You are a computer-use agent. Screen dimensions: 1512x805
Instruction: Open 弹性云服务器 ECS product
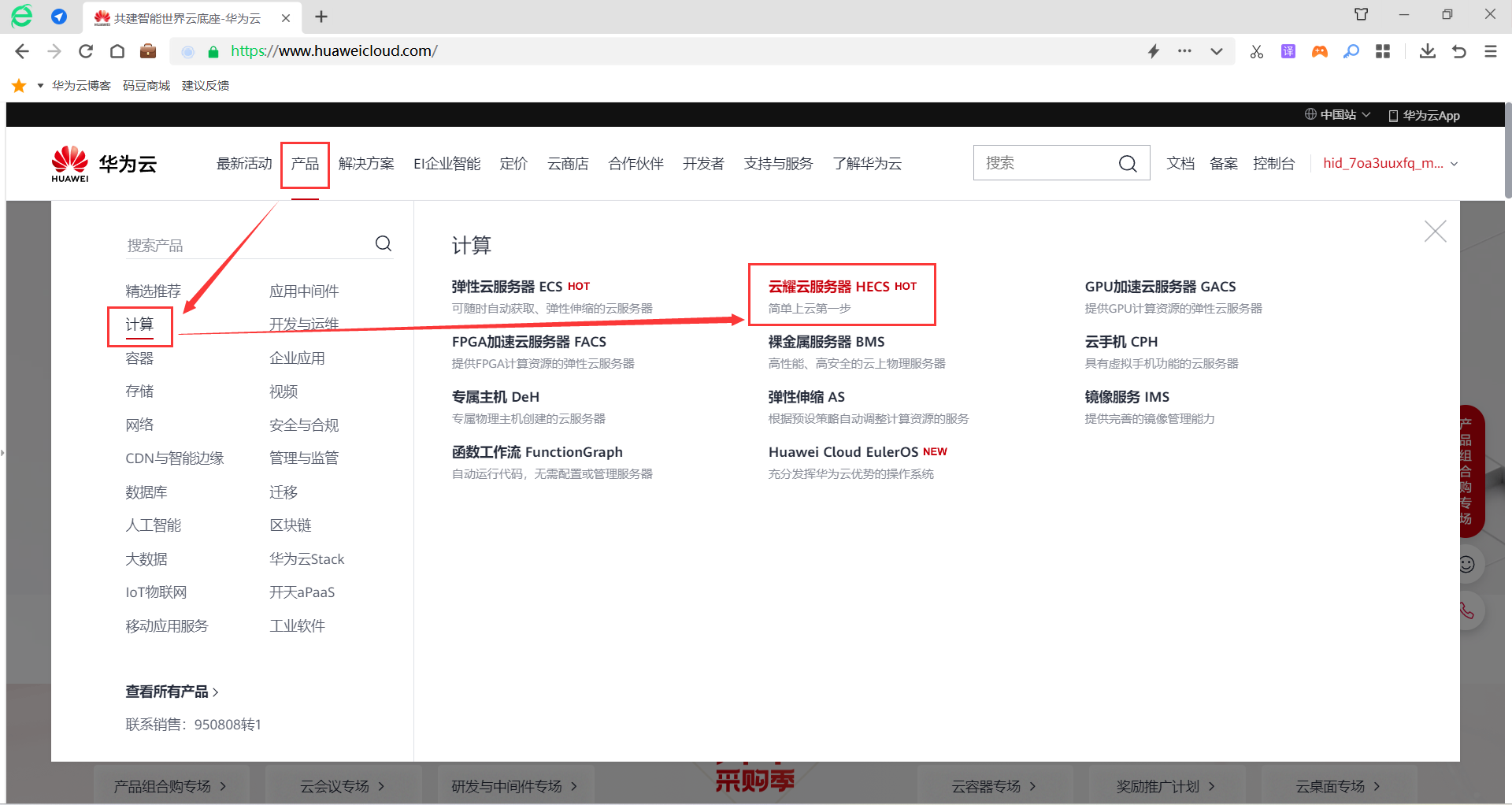(507, 287)
